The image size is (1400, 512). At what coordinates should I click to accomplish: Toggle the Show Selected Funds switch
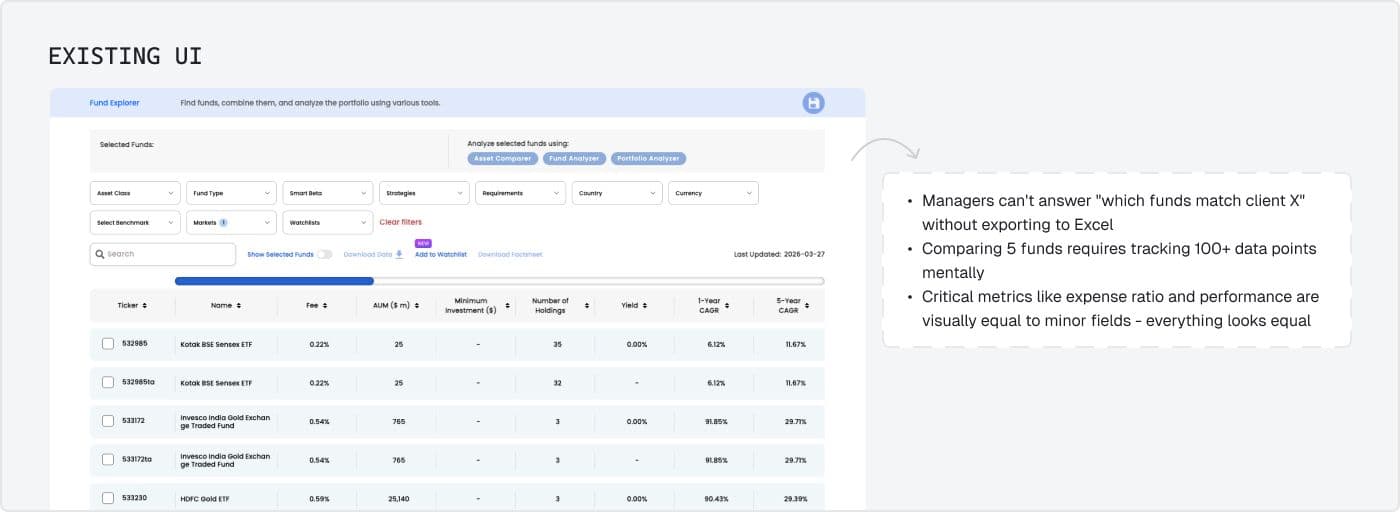pyautogui.click(x=325, y=254)
